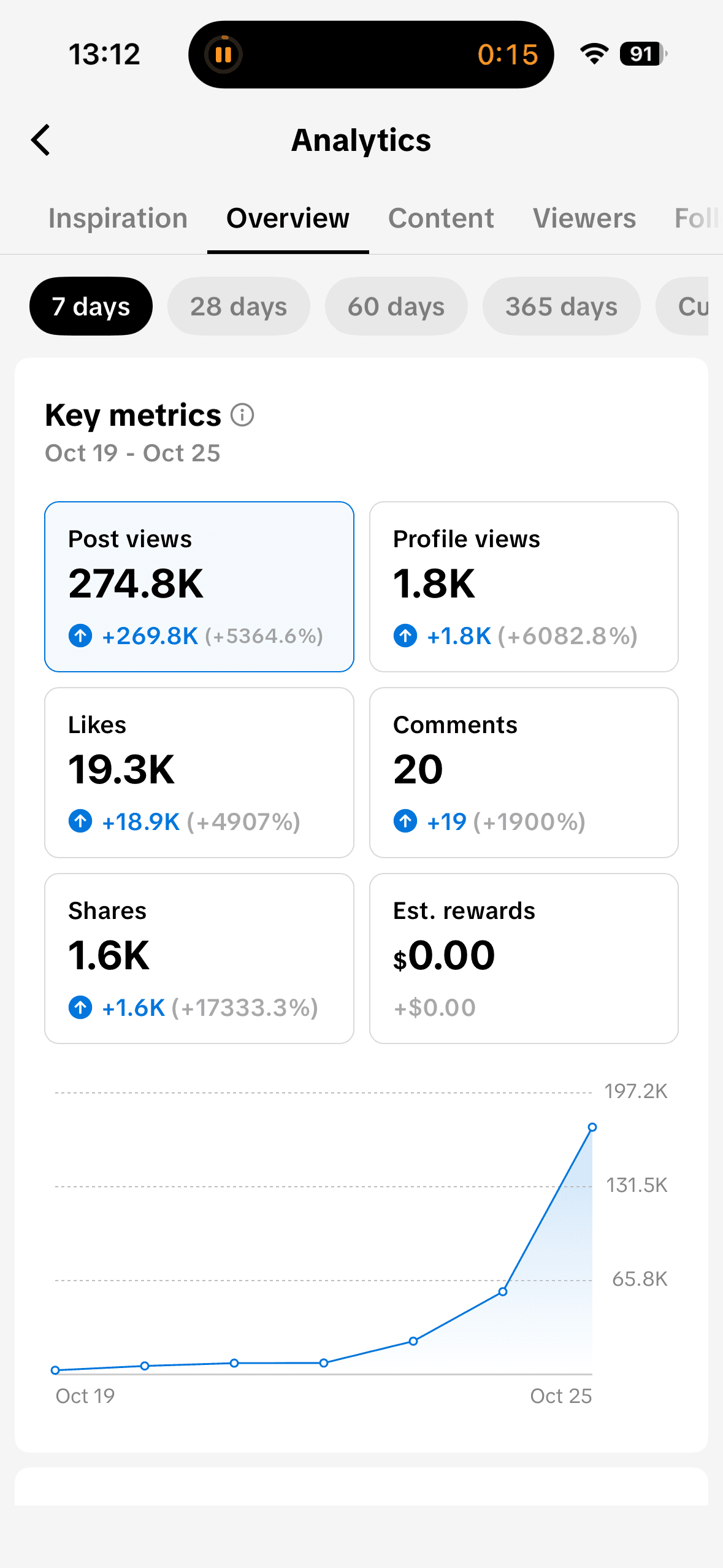Tap the 65.8K axis label
This screenshot has height=1568, width=723.
pyautogui.click(x=640, y=1279)
